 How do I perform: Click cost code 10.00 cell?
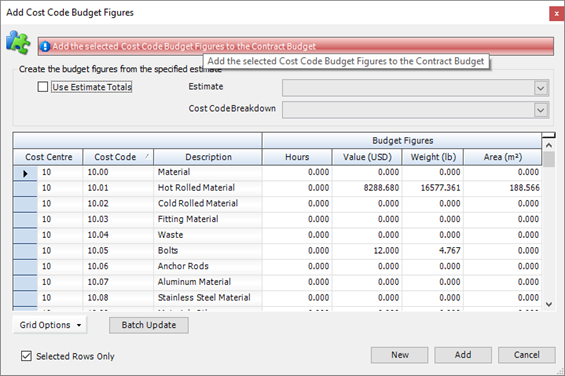[118, 172]
